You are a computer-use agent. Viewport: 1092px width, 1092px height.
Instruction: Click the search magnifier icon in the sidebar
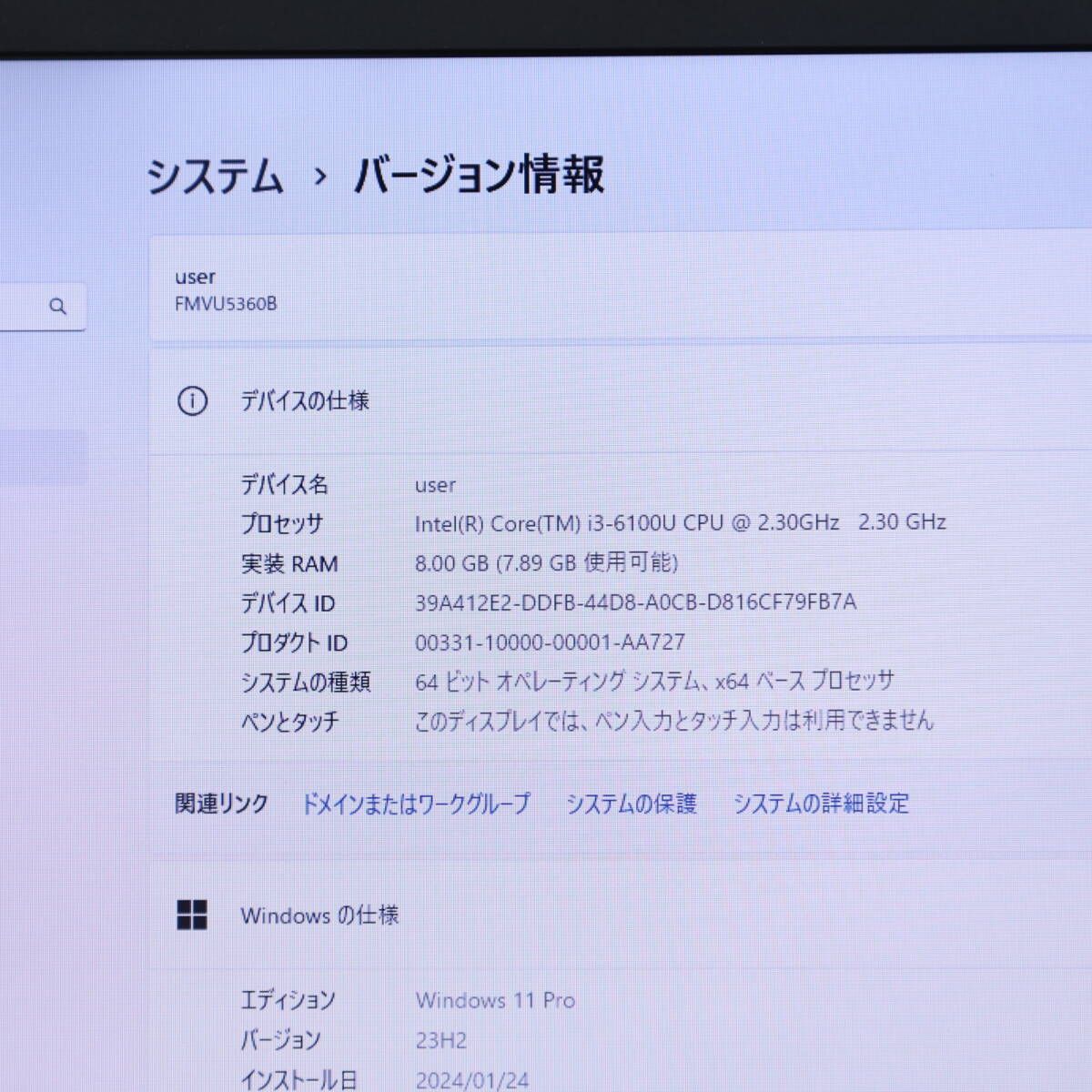[58, 307]
